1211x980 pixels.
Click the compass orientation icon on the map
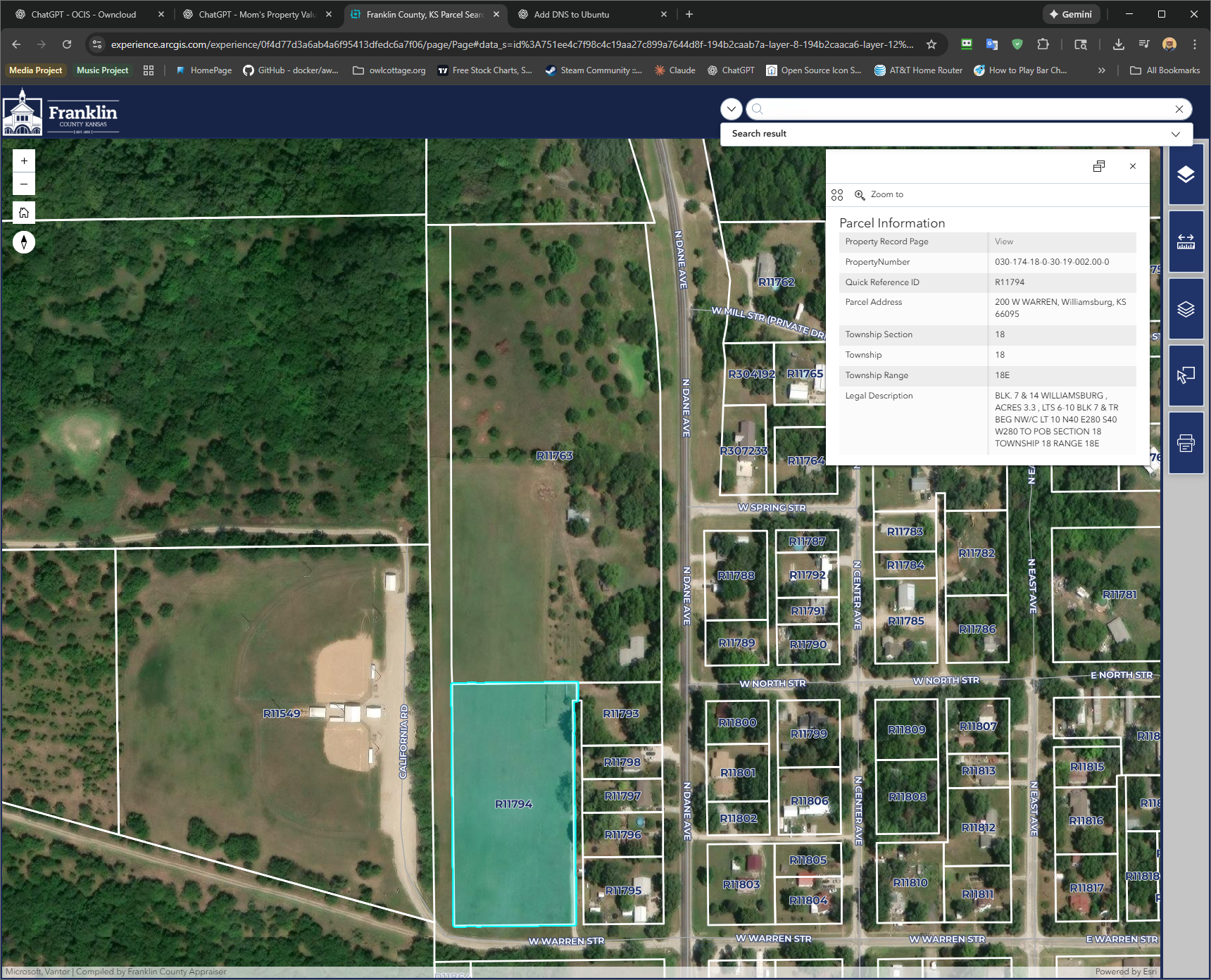[x=23, y=242]
